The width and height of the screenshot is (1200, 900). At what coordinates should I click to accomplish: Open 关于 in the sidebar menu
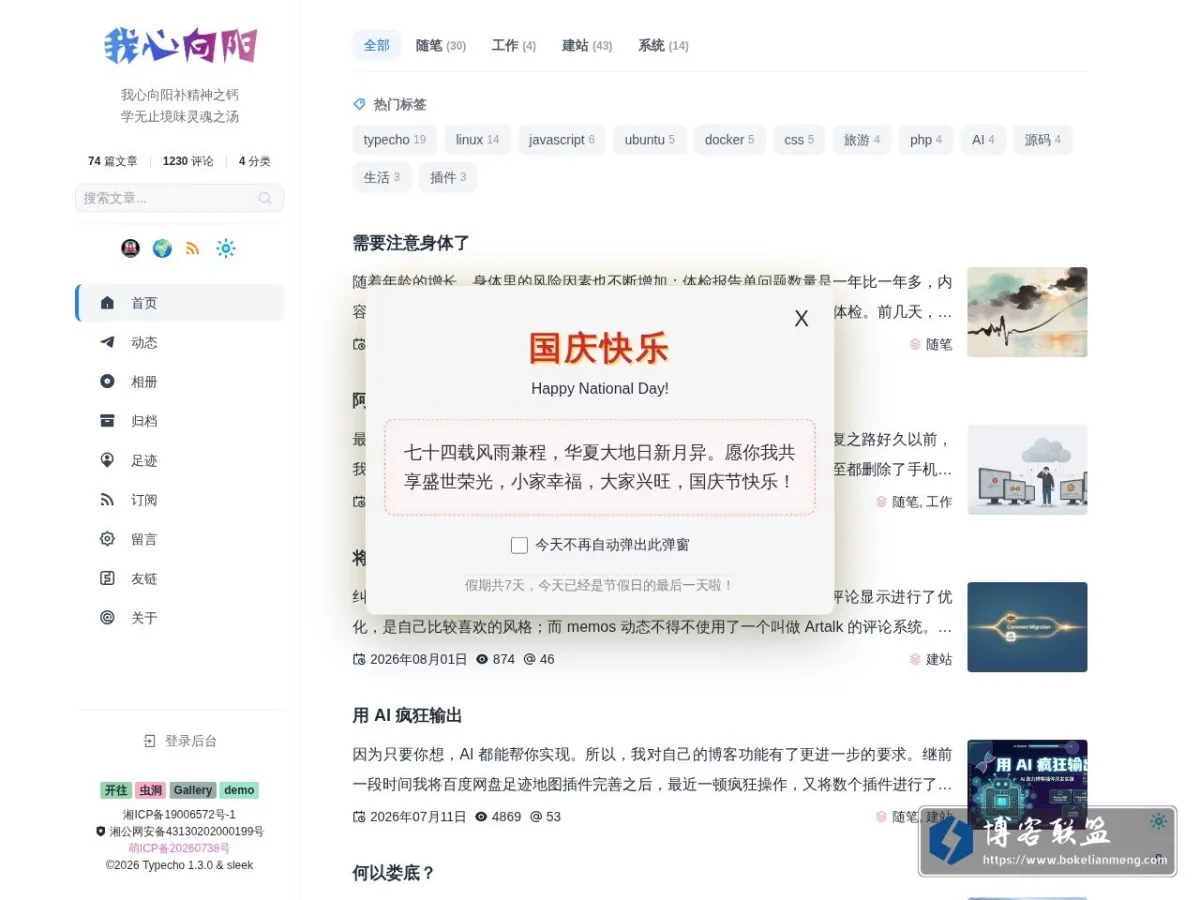coord(180,618)
